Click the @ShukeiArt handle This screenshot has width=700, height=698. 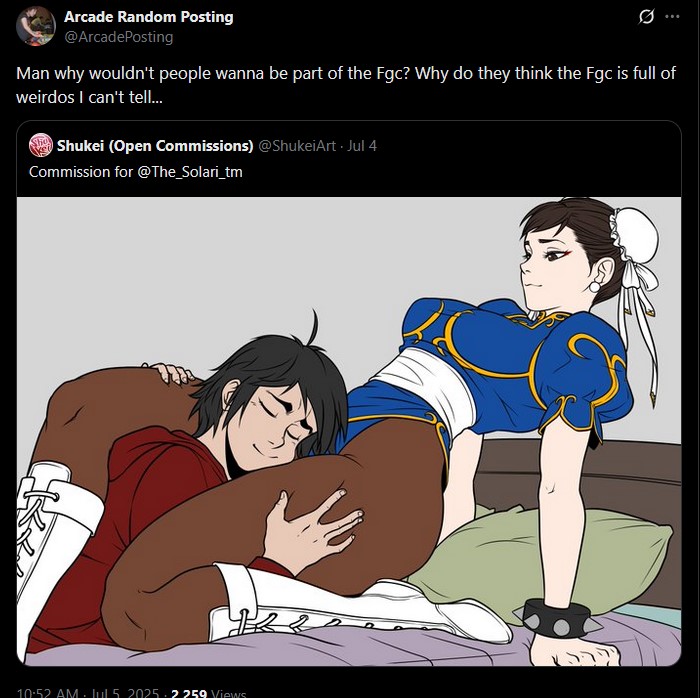(297, 145)
